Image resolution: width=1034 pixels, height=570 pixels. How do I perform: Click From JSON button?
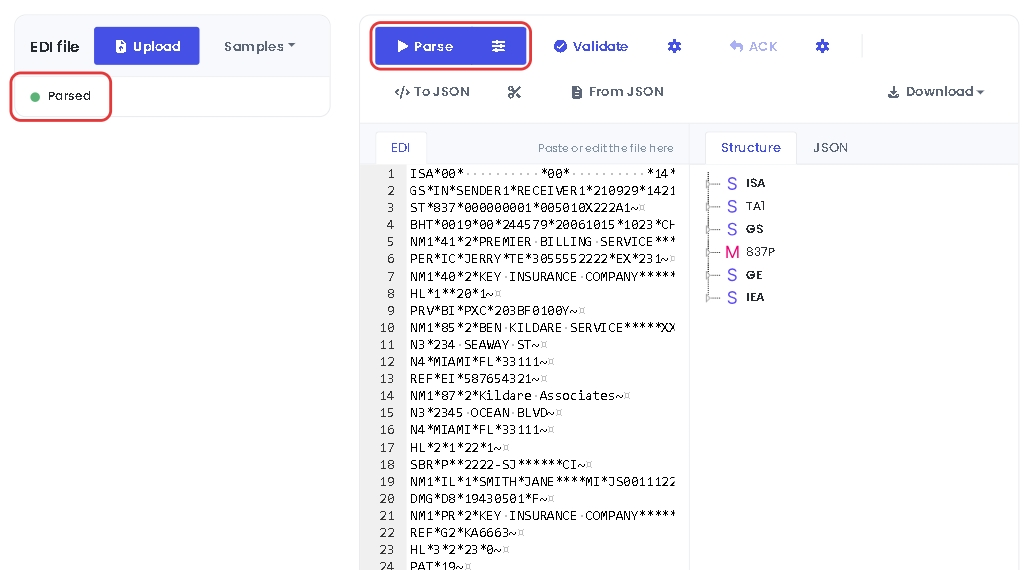coord(617,92)
